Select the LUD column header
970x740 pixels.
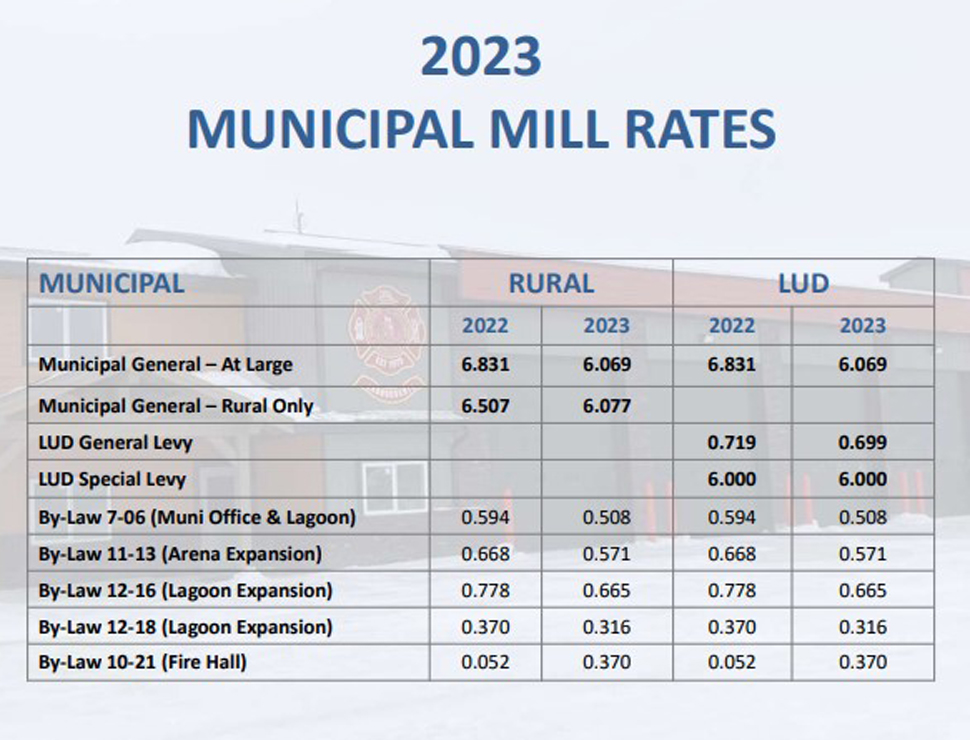(x=803, y=283)
